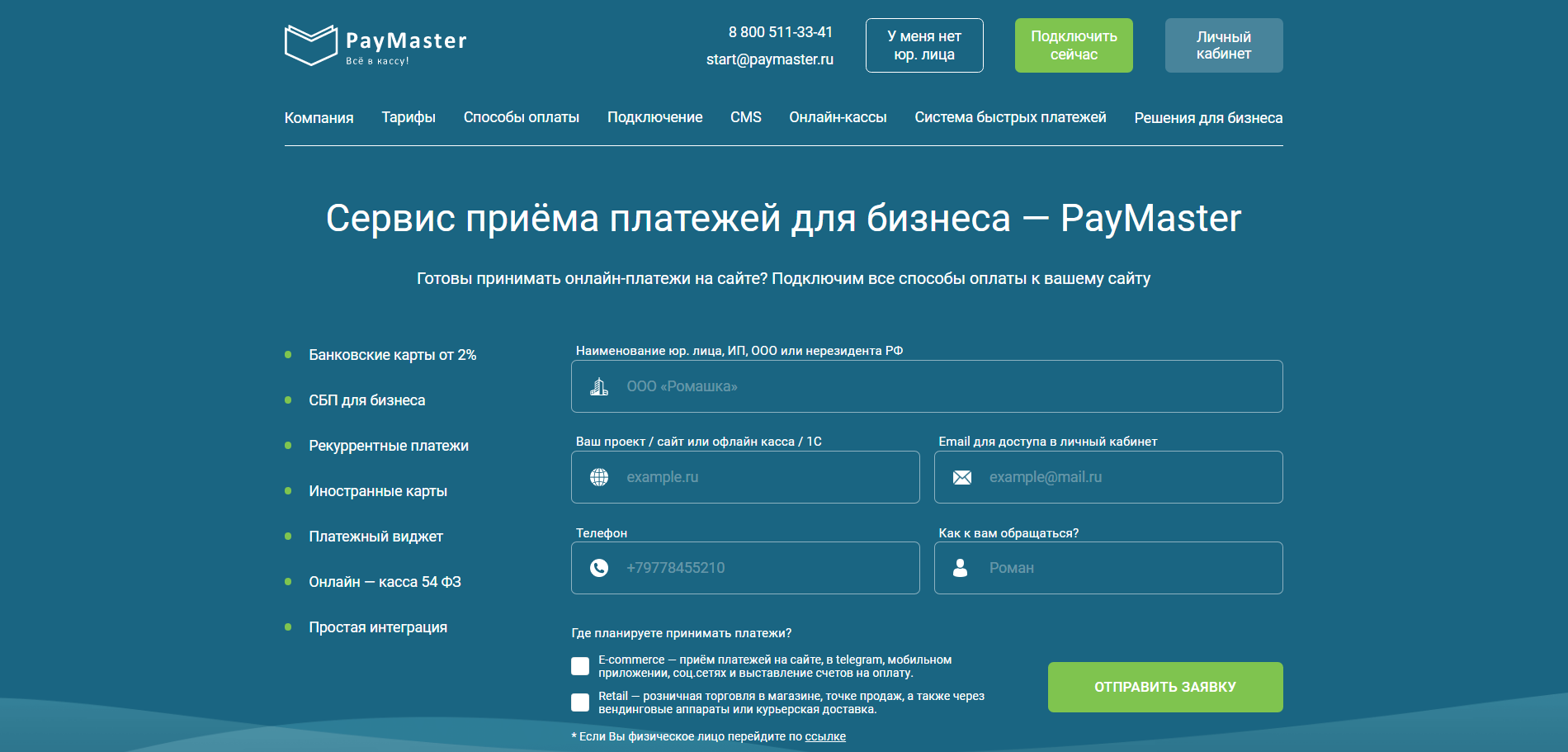Click the PayMaster logo
This screenshot has width=1568, height=752.
pyautogui.click(x=375, y=45)
